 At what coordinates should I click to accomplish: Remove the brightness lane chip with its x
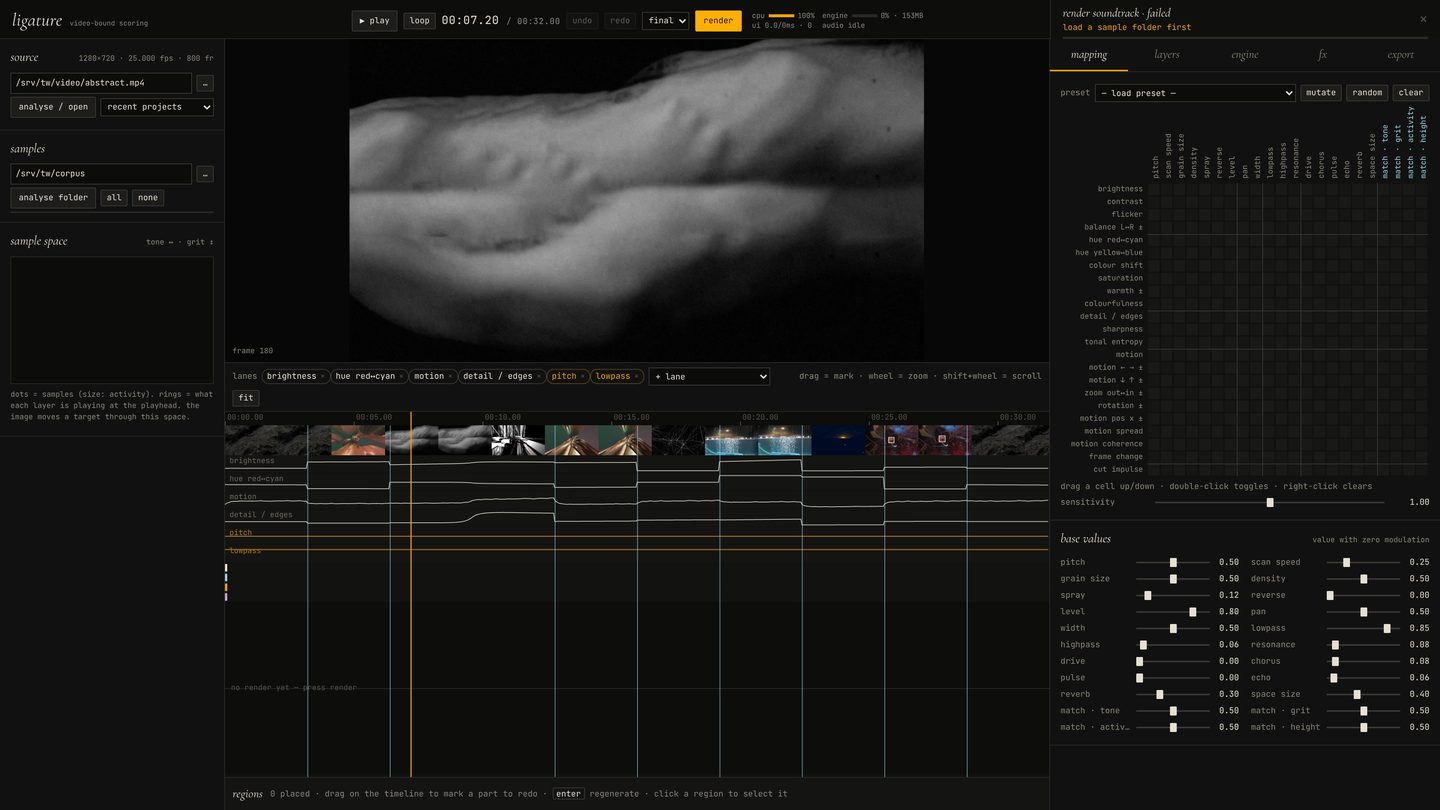click(322, 377)
